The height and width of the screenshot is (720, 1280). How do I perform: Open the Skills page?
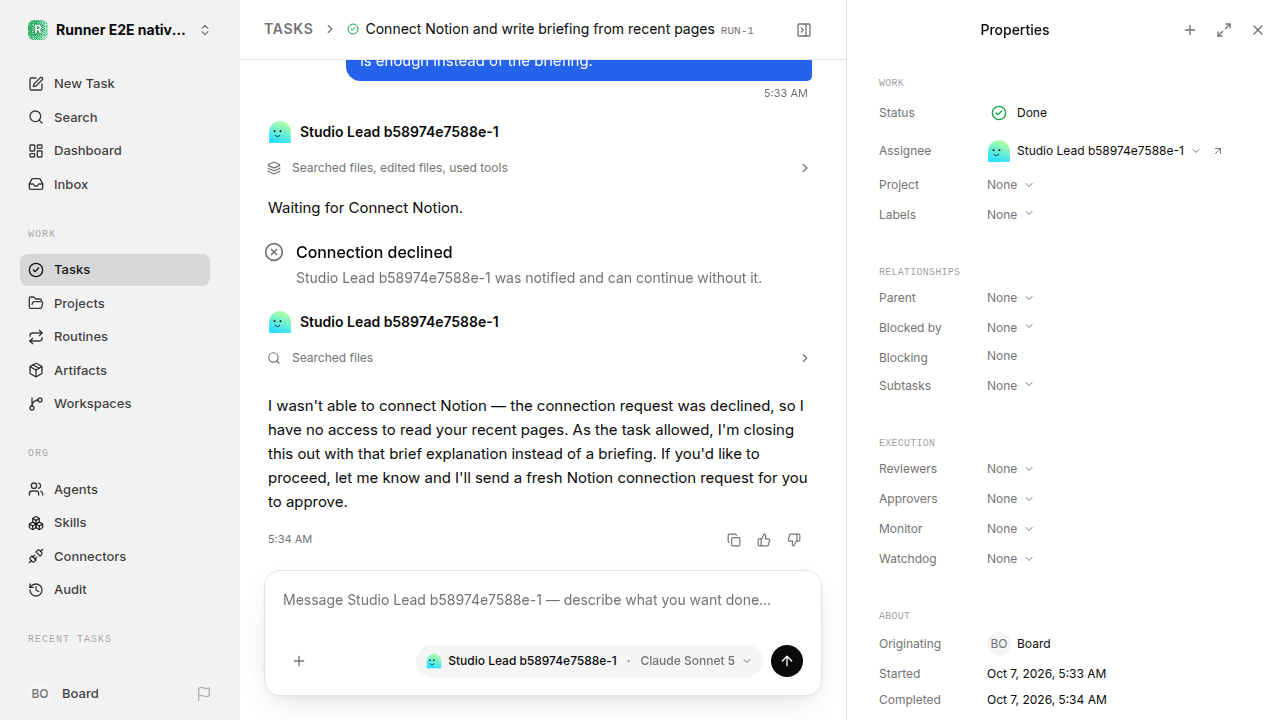tap(115, 523)
